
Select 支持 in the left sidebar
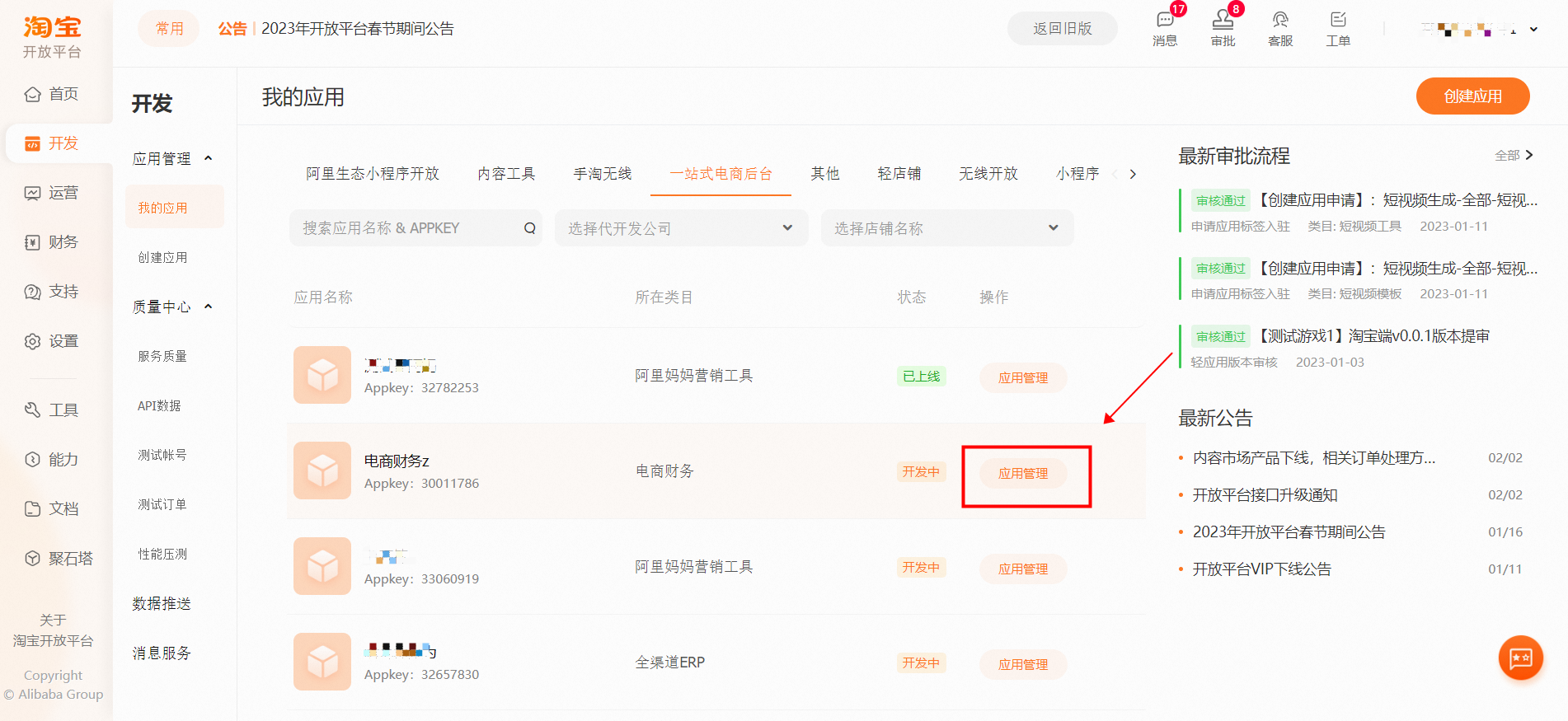point(52,292)
